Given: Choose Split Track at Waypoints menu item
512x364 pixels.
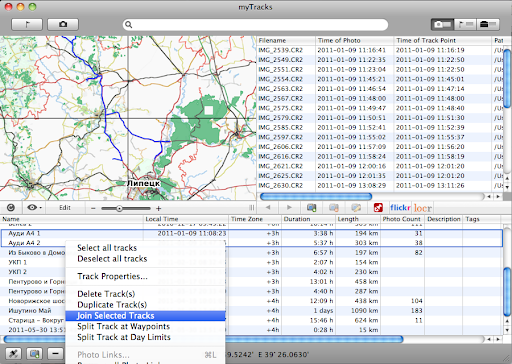Looking at the screenshot, I should pyautogui.click(x=123, y=326).
